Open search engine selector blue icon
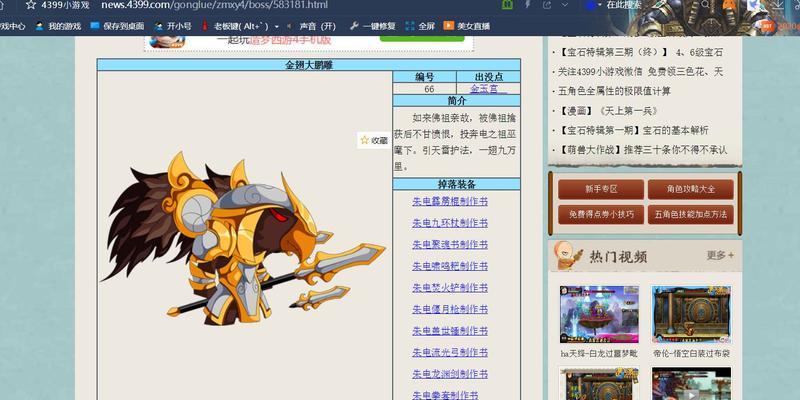Screen dimensions: 800x400 point(591,5)
